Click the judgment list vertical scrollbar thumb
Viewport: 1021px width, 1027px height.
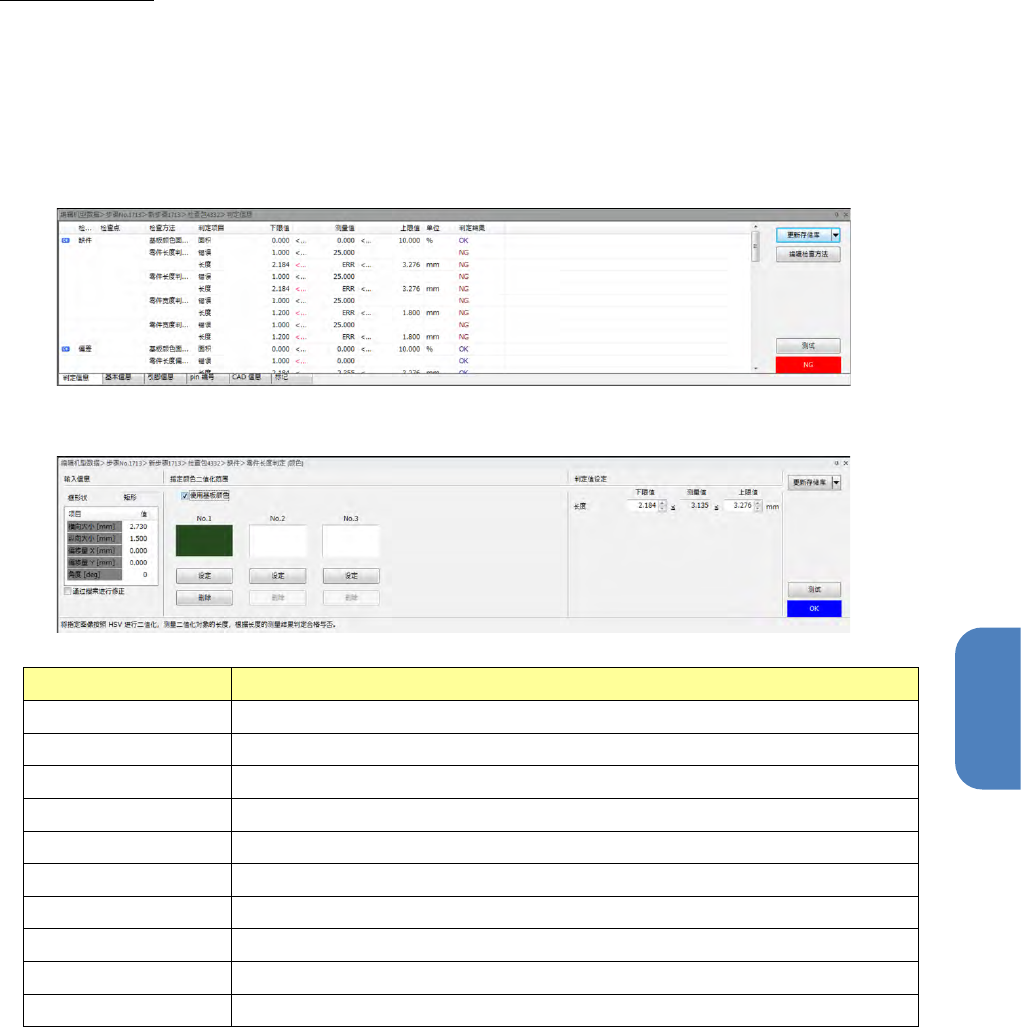(x=755, y=246)
